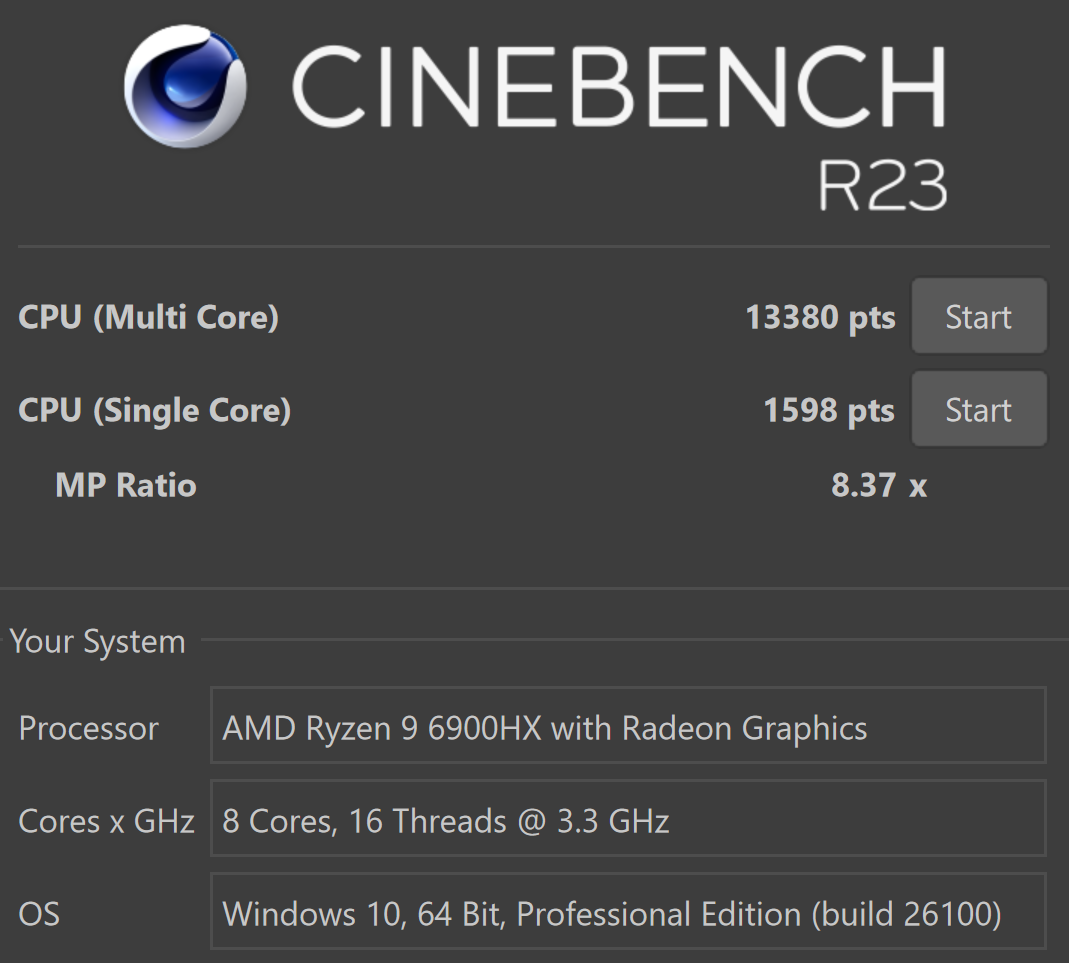The width and height of the screenshot is (1069, 963).
Task: Start the CPU Single Core test
Action: point(978,410)
